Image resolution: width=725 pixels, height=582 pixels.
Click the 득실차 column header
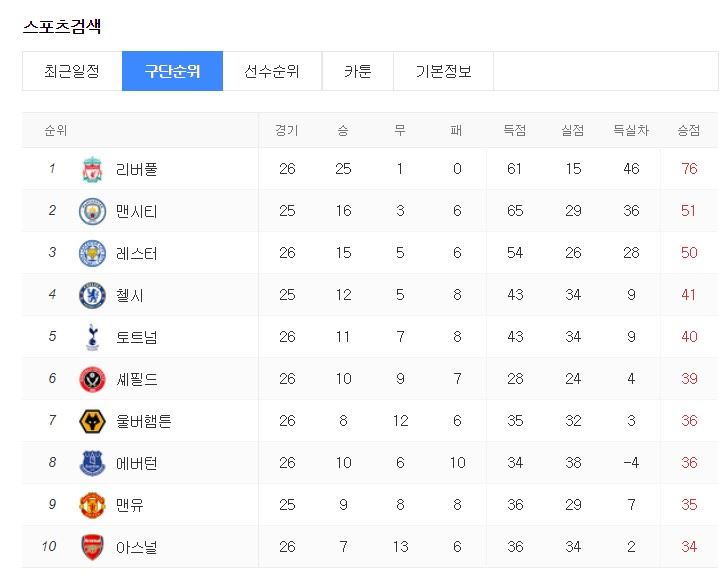[631, 130]
